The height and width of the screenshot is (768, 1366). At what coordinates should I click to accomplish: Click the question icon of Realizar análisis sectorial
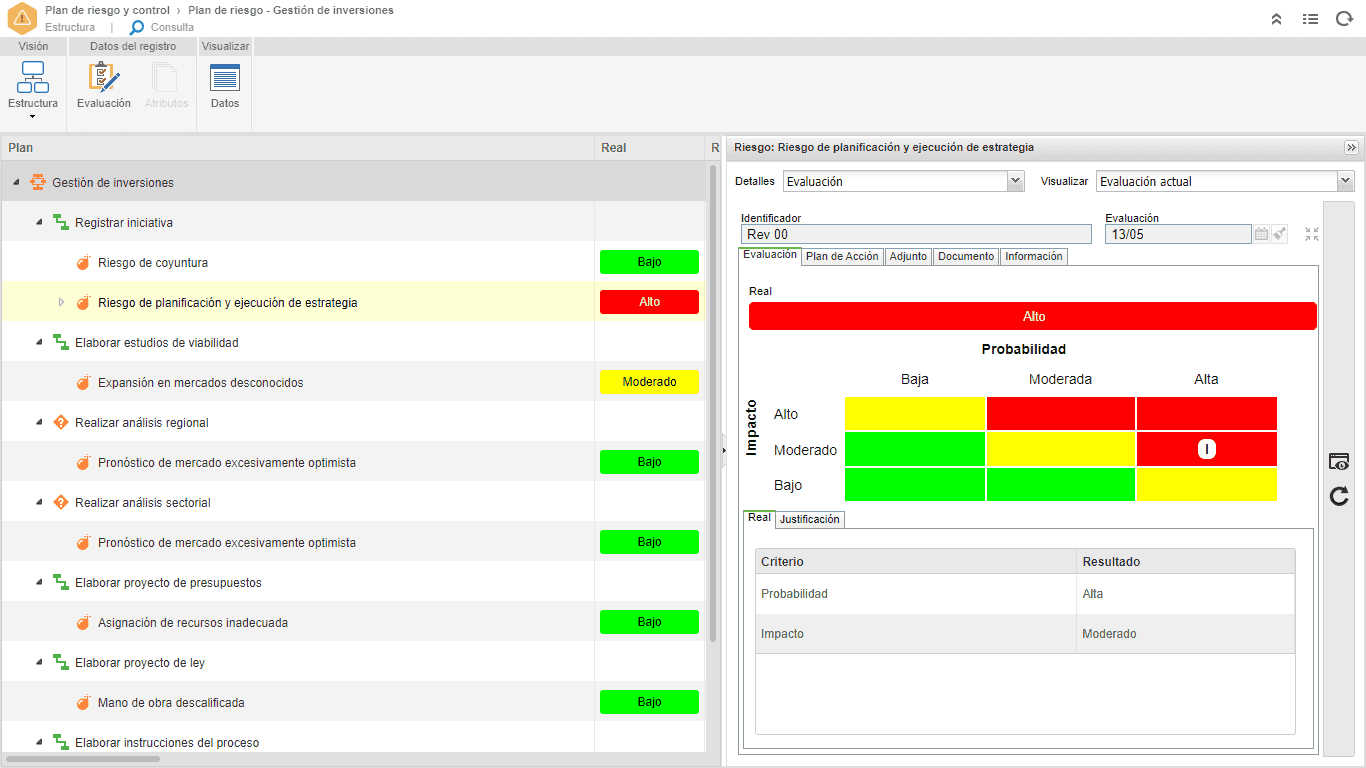click(61, 502)
